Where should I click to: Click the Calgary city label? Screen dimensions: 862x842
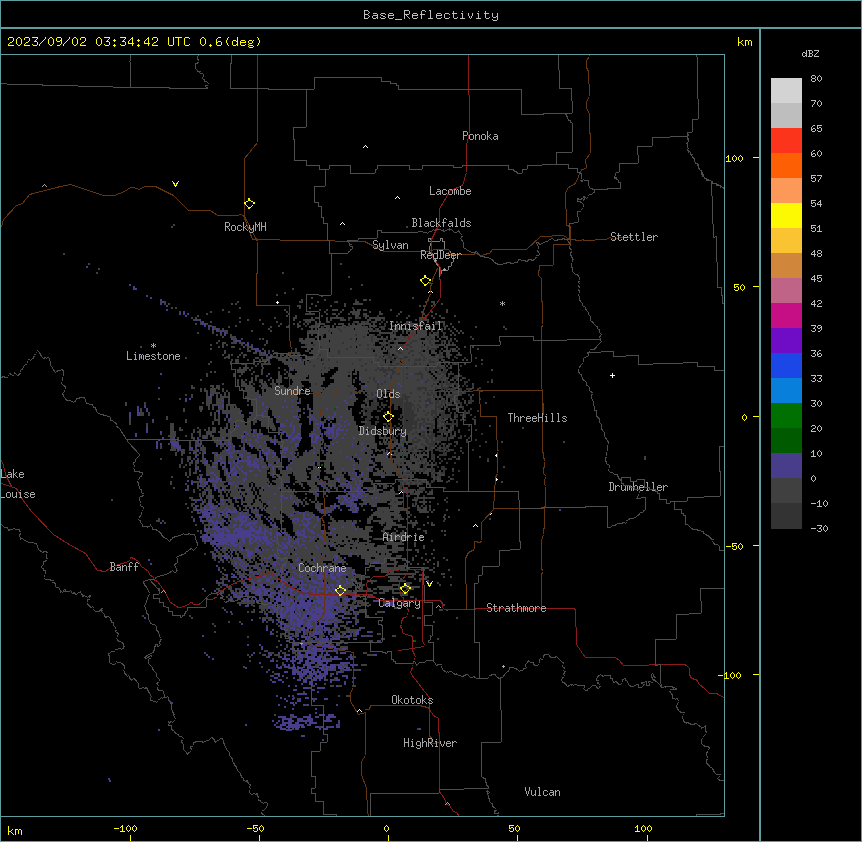click(x=399, y=603)
